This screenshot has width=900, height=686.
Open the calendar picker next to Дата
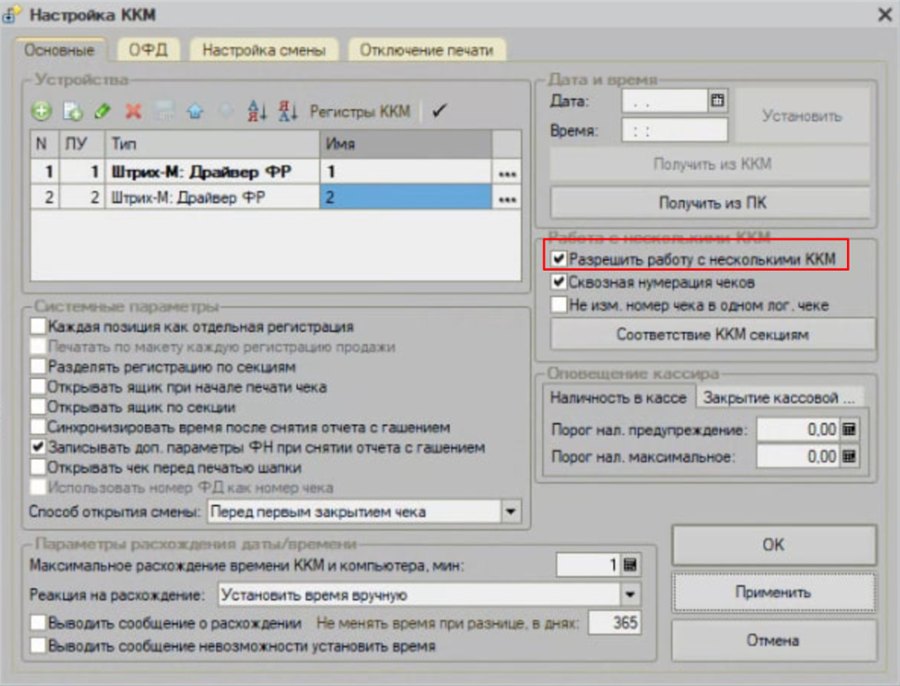pos(717,100)
